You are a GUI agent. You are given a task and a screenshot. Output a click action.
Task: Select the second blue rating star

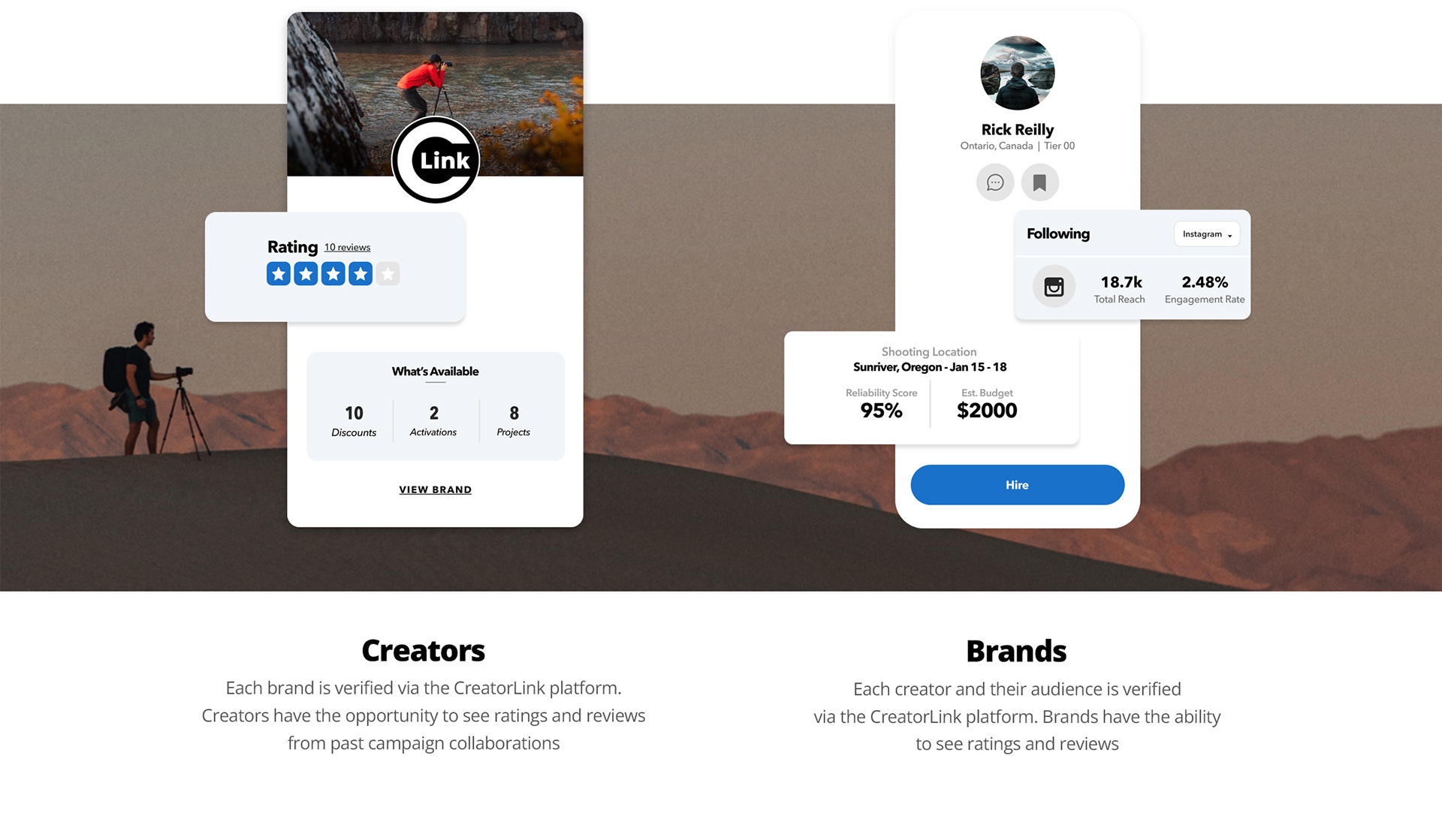306,274
